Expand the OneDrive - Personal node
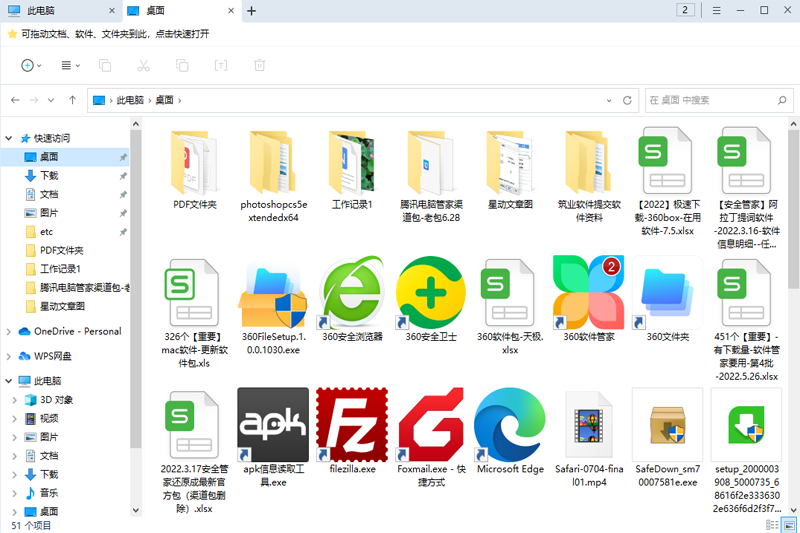Image resolution: width=800 pixels, height=533 pixels. [10, 331]
